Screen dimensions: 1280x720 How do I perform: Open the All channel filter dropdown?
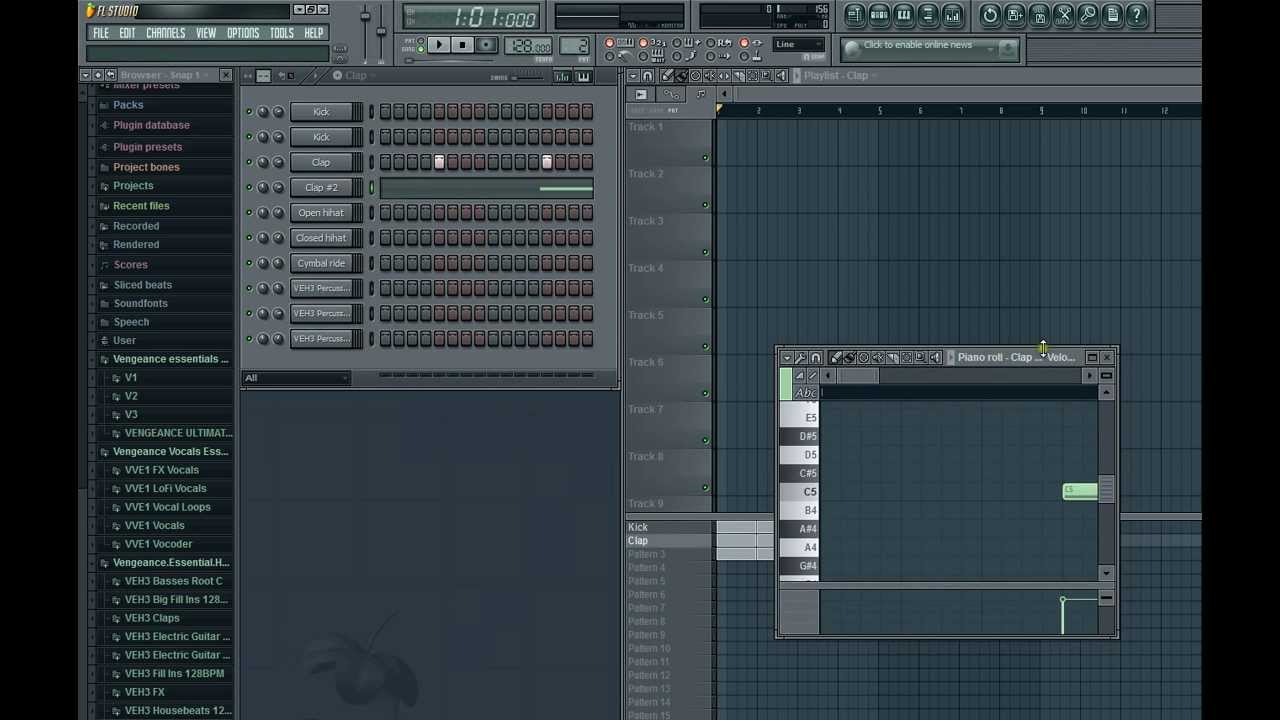point(296,378)
